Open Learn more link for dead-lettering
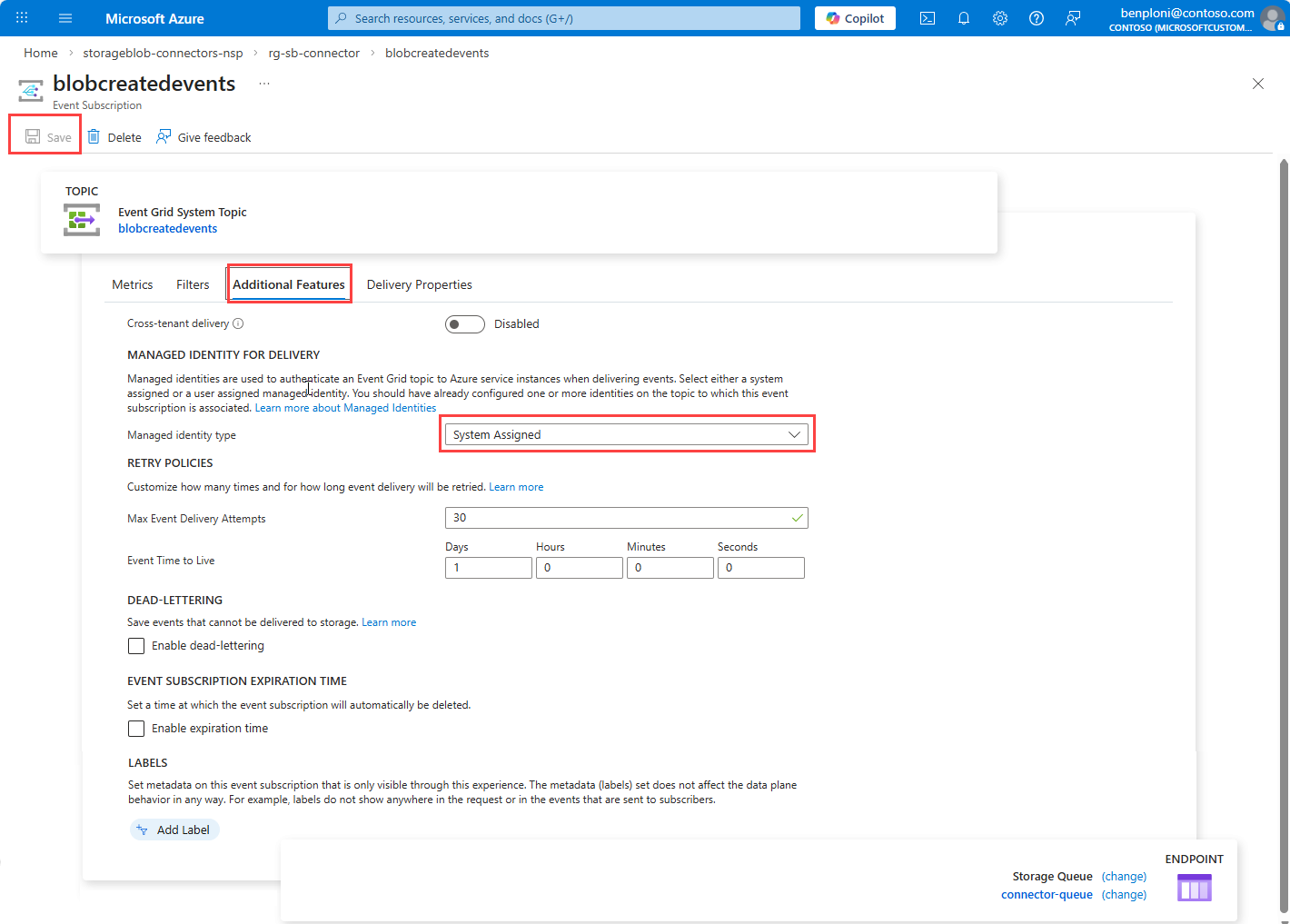1290x924 pixels. (389, 622)
